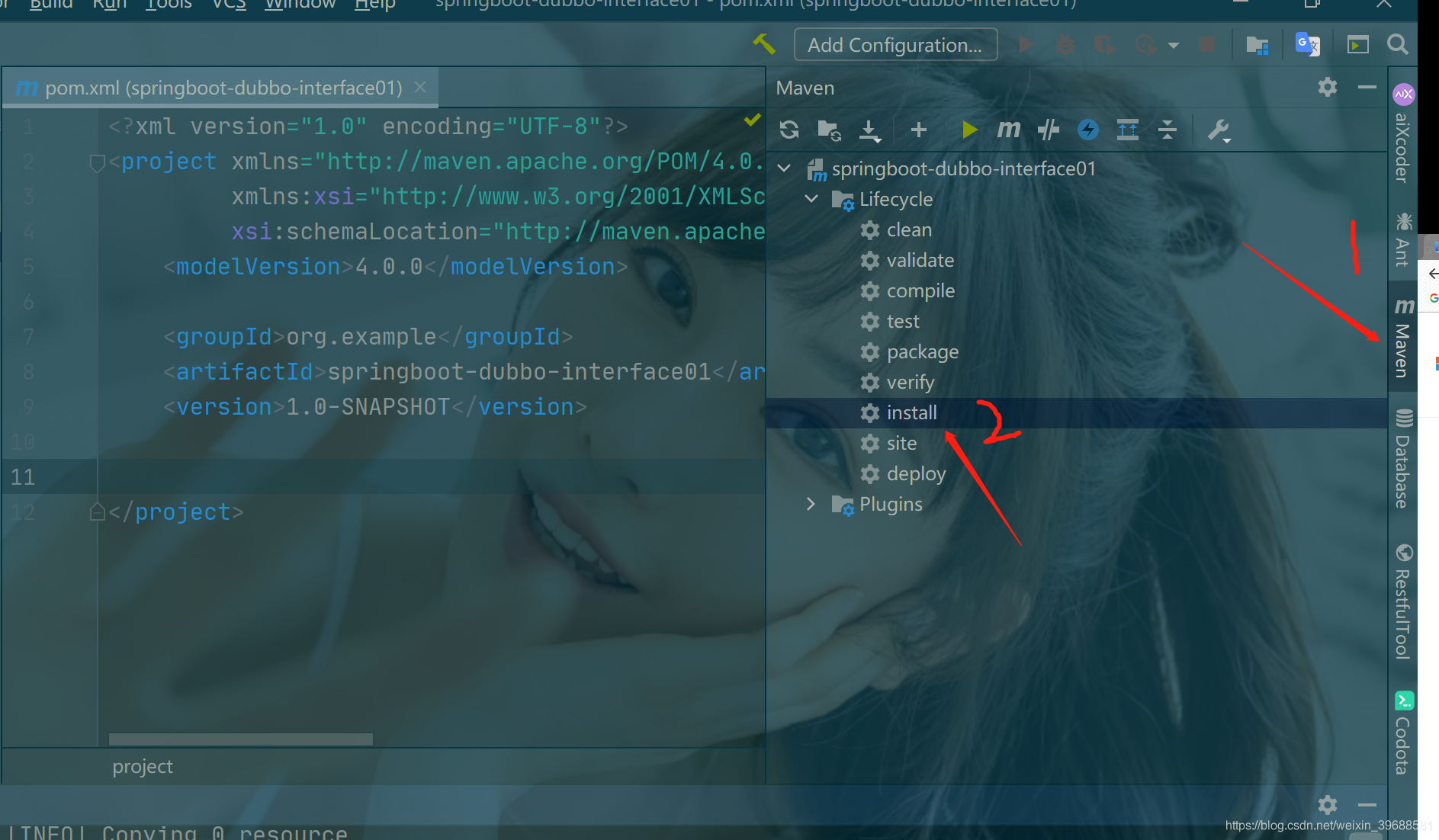Open Maven Settings wrench icon
Viewport: 1439px width, 840px height.
click(x=1219, y=130)
